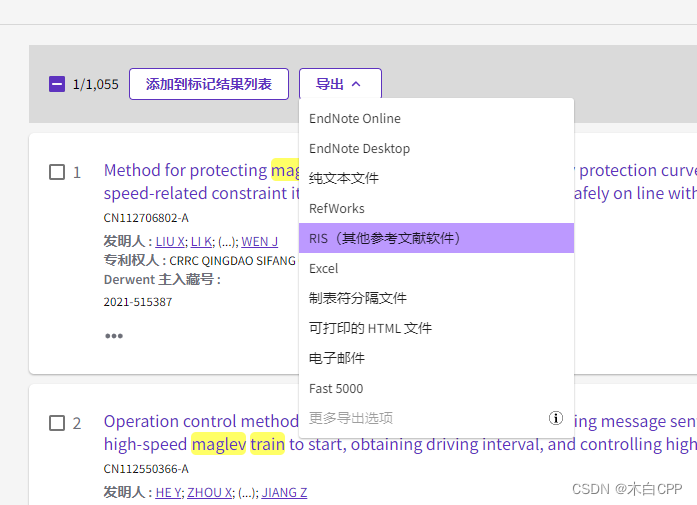This screenshot has height=505, width=697.
Task: Tick the checkbox for result 2
Action: pos(57,423)
